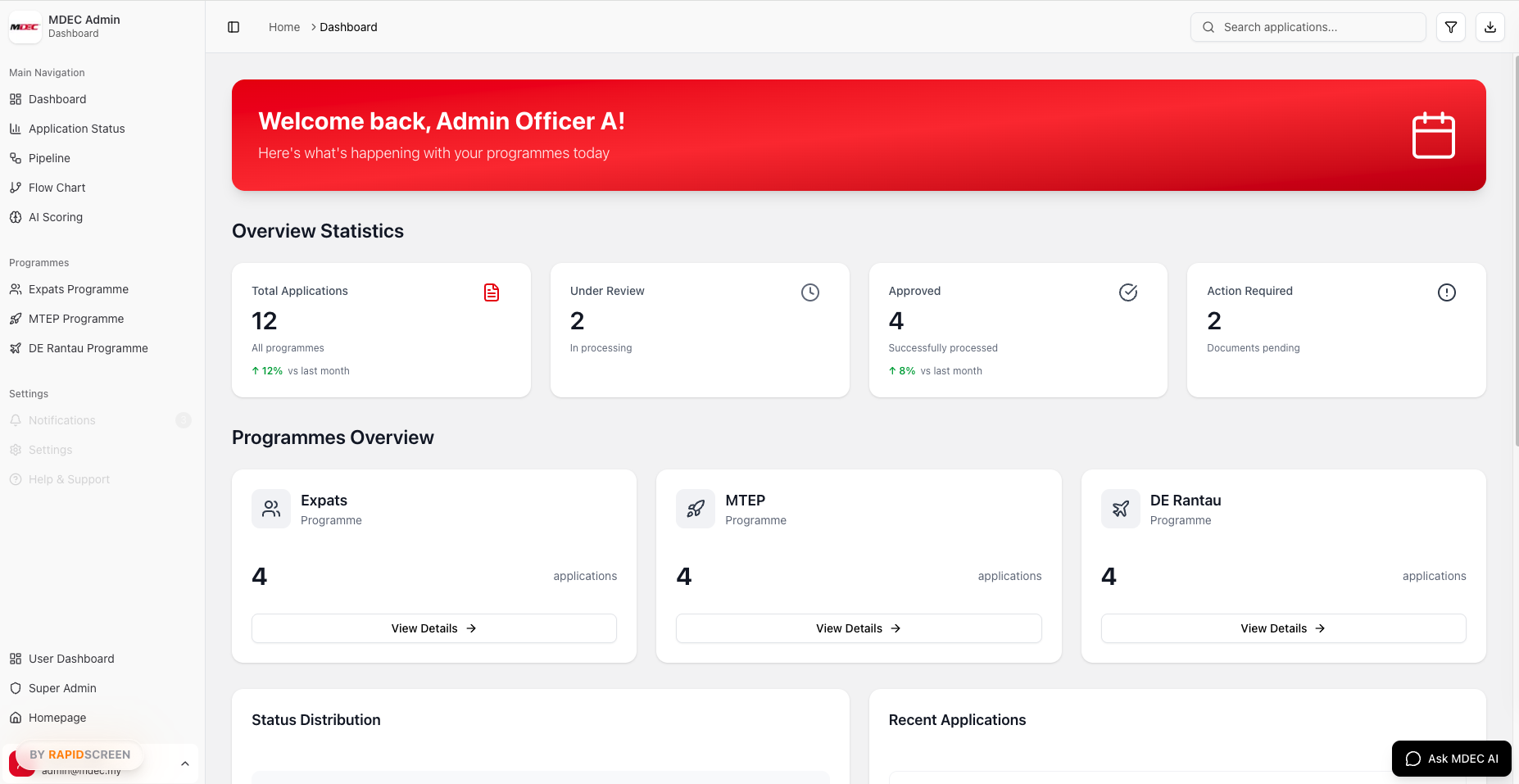Open Pipeline in the sidebar
1519x784 pixels.
click(x=49, y=158)
